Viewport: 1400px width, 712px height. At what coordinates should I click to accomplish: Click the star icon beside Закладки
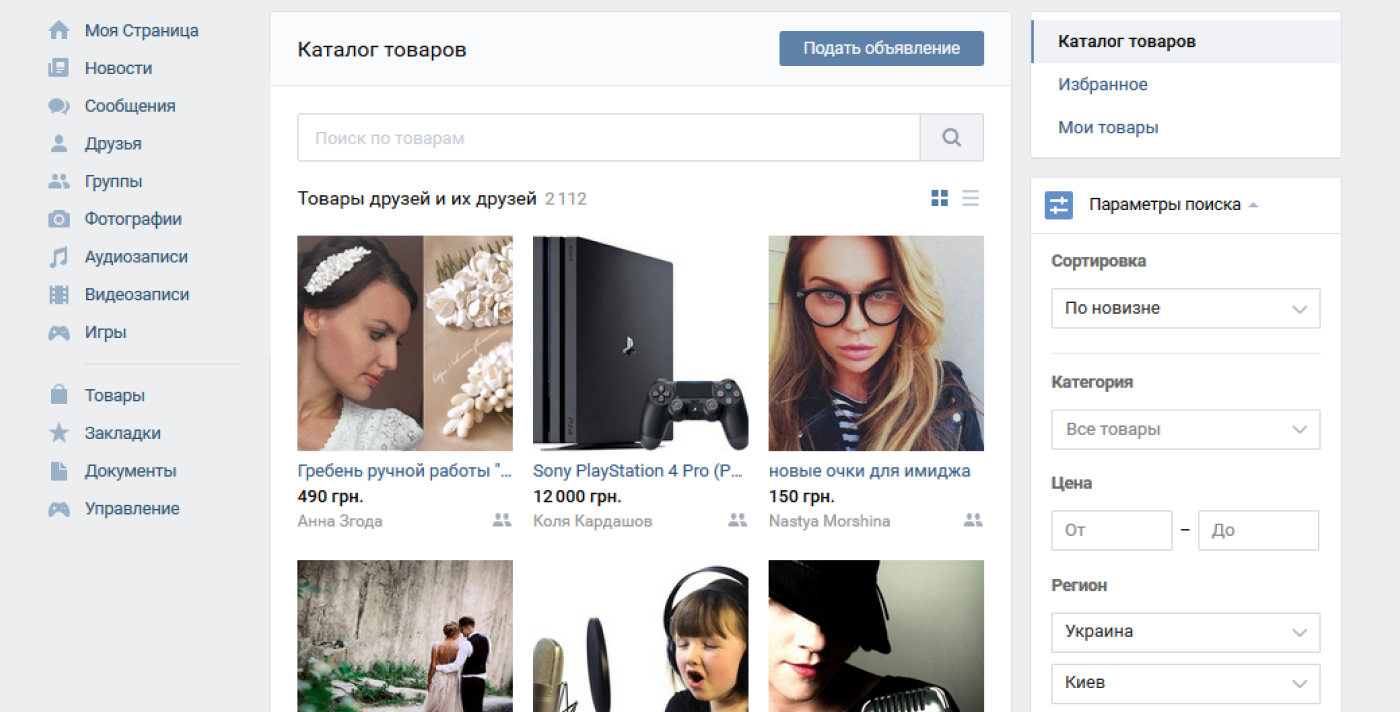coord(59,433)
